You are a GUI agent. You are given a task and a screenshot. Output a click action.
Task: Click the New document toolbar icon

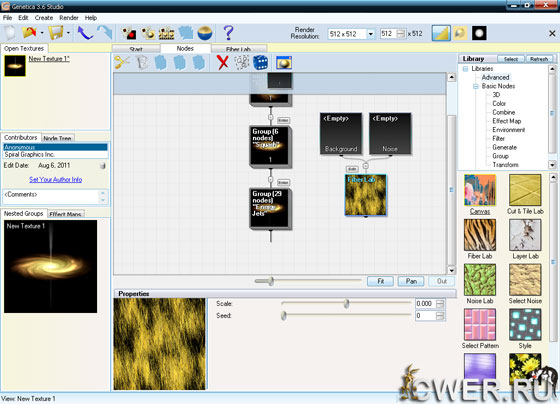(x=10, y=33)
